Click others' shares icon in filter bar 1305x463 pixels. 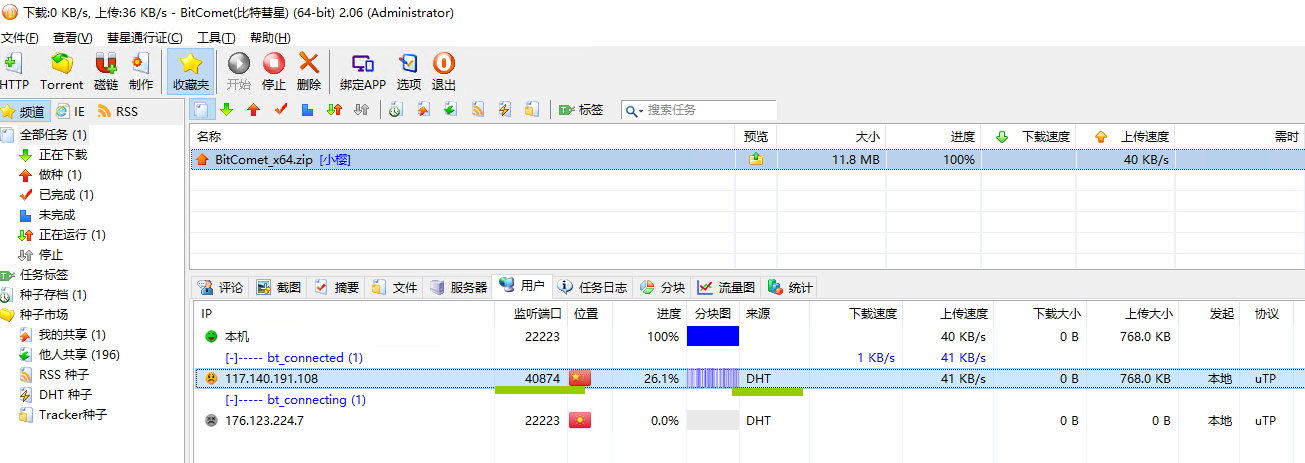(x=451, y=109)
